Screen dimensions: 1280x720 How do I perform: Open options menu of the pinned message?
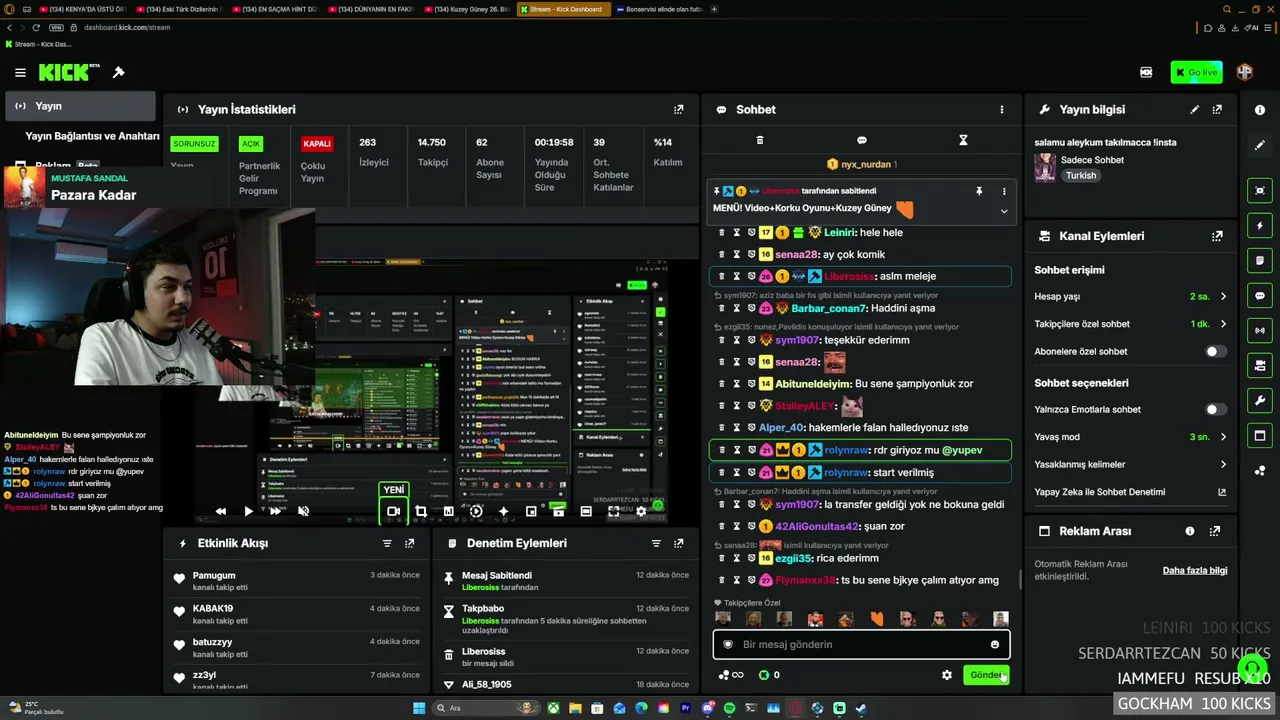1003,191
